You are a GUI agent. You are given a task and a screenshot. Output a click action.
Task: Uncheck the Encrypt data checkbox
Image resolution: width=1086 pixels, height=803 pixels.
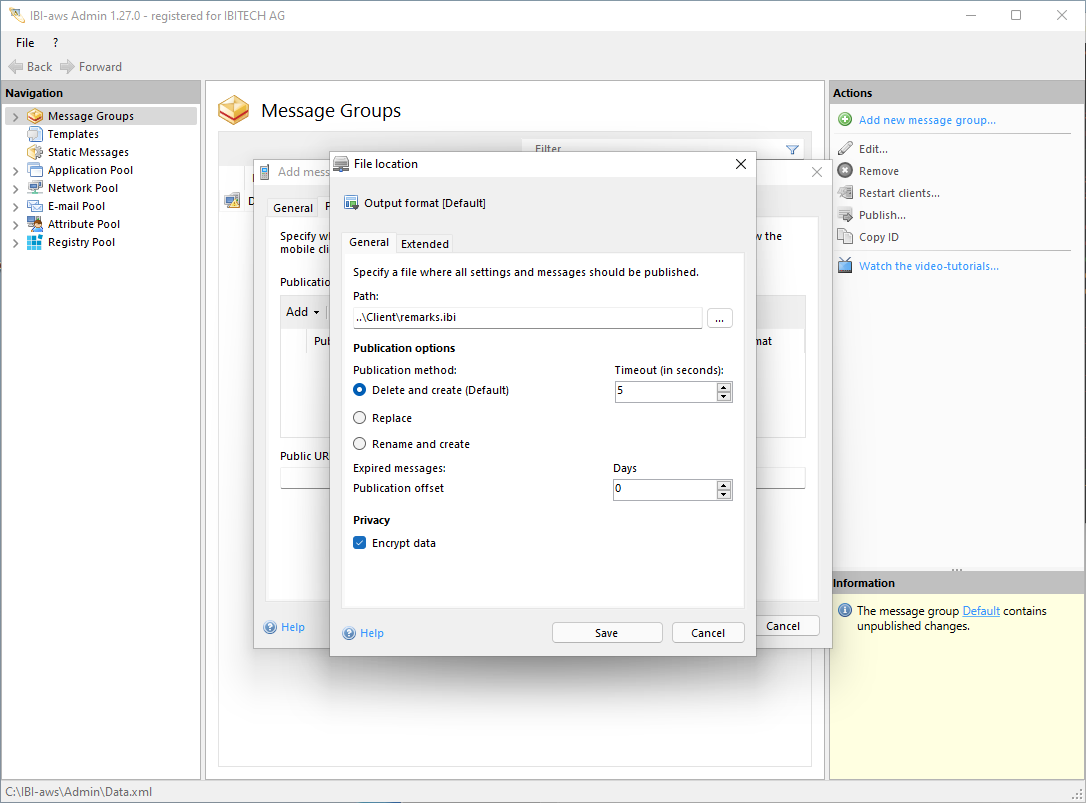(360, 543)
